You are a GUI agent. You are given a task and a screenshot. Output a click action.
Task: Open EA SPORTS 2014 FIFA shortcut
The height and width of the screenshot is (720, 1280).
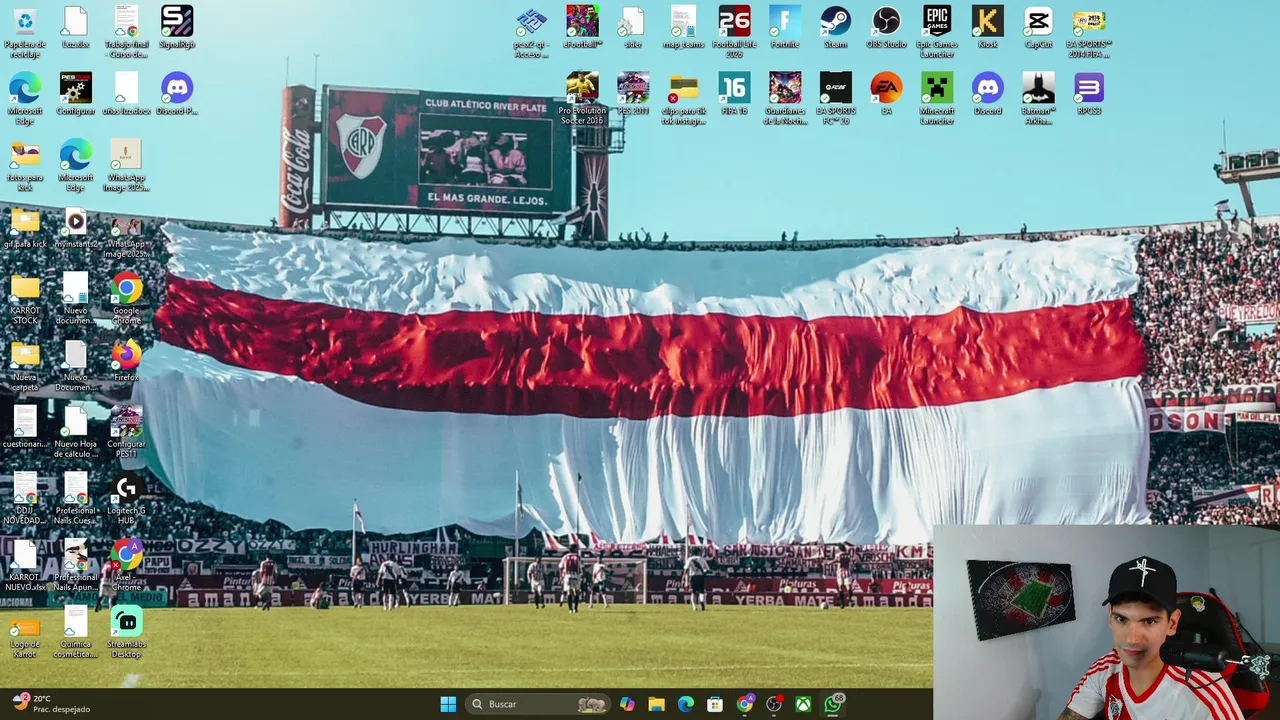click(x=1089, y=32)
